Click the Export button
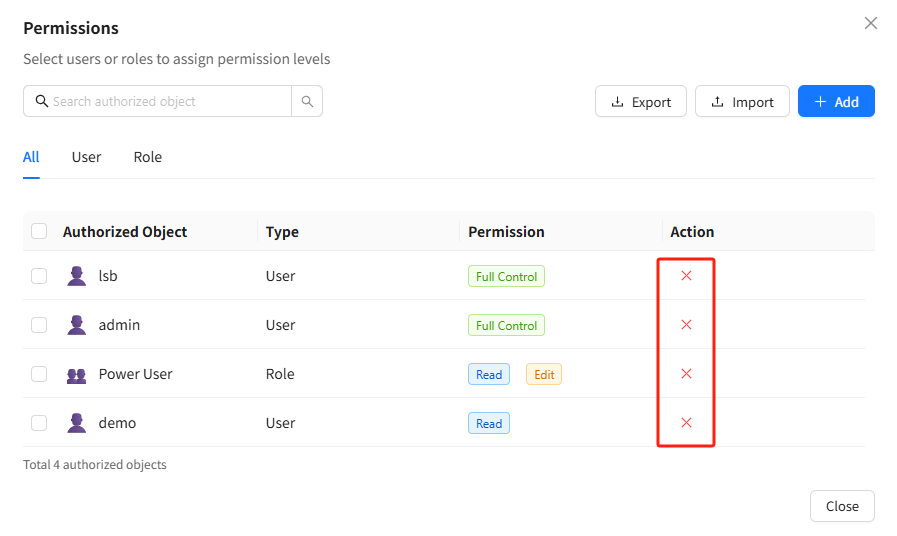The height and width of the screenshot is (536, 897). [x=640, y=102]
